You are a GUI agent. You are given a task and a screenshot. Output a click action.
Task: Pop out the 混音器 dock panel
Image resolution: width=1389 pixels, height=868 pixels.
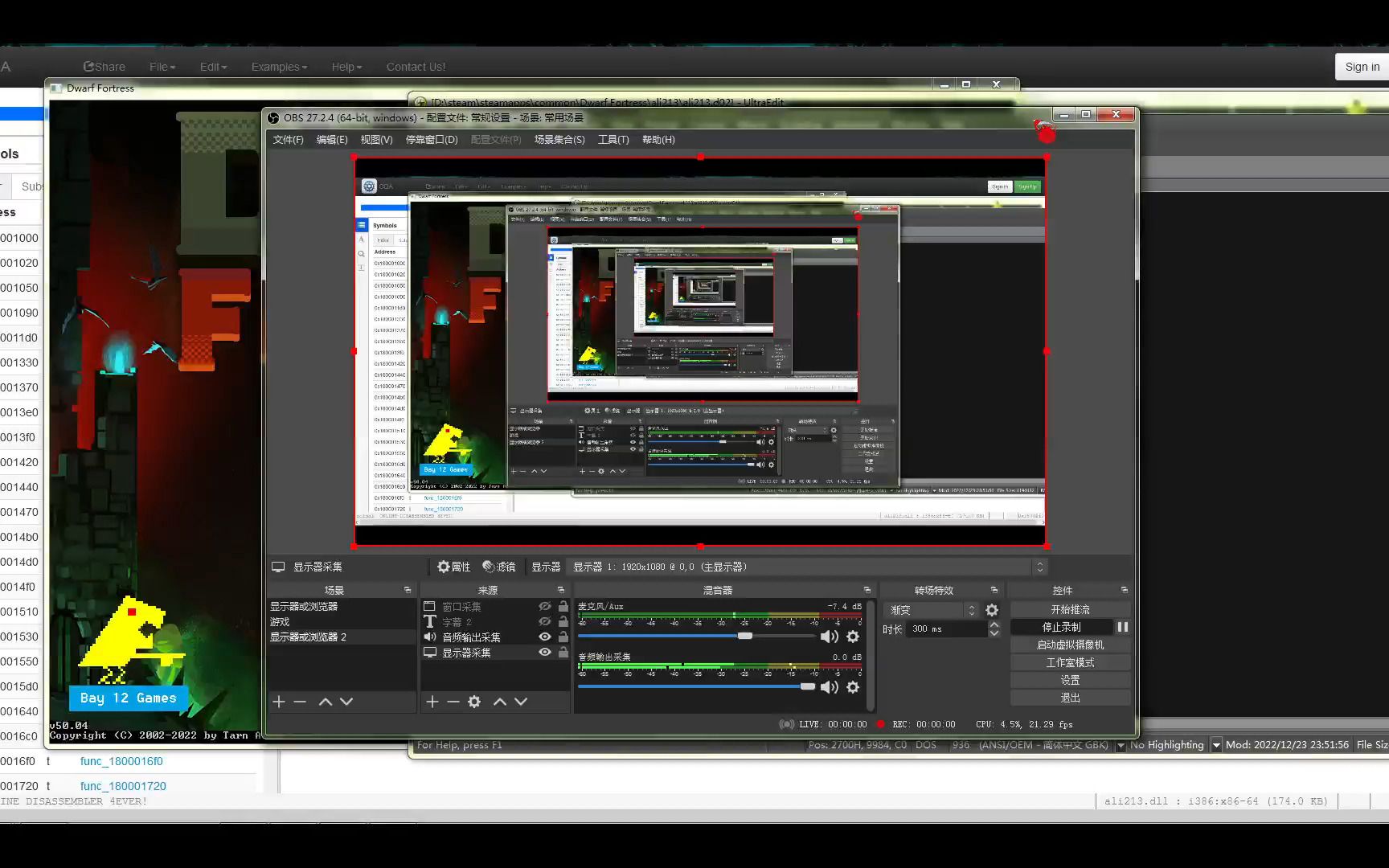click(867, 590)
